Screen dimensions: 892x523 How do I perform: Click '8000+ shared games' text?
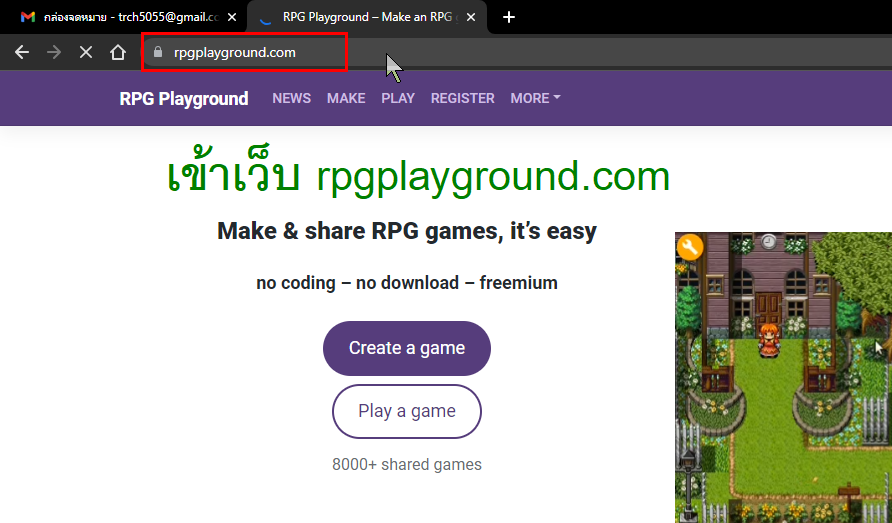point(407,464)
